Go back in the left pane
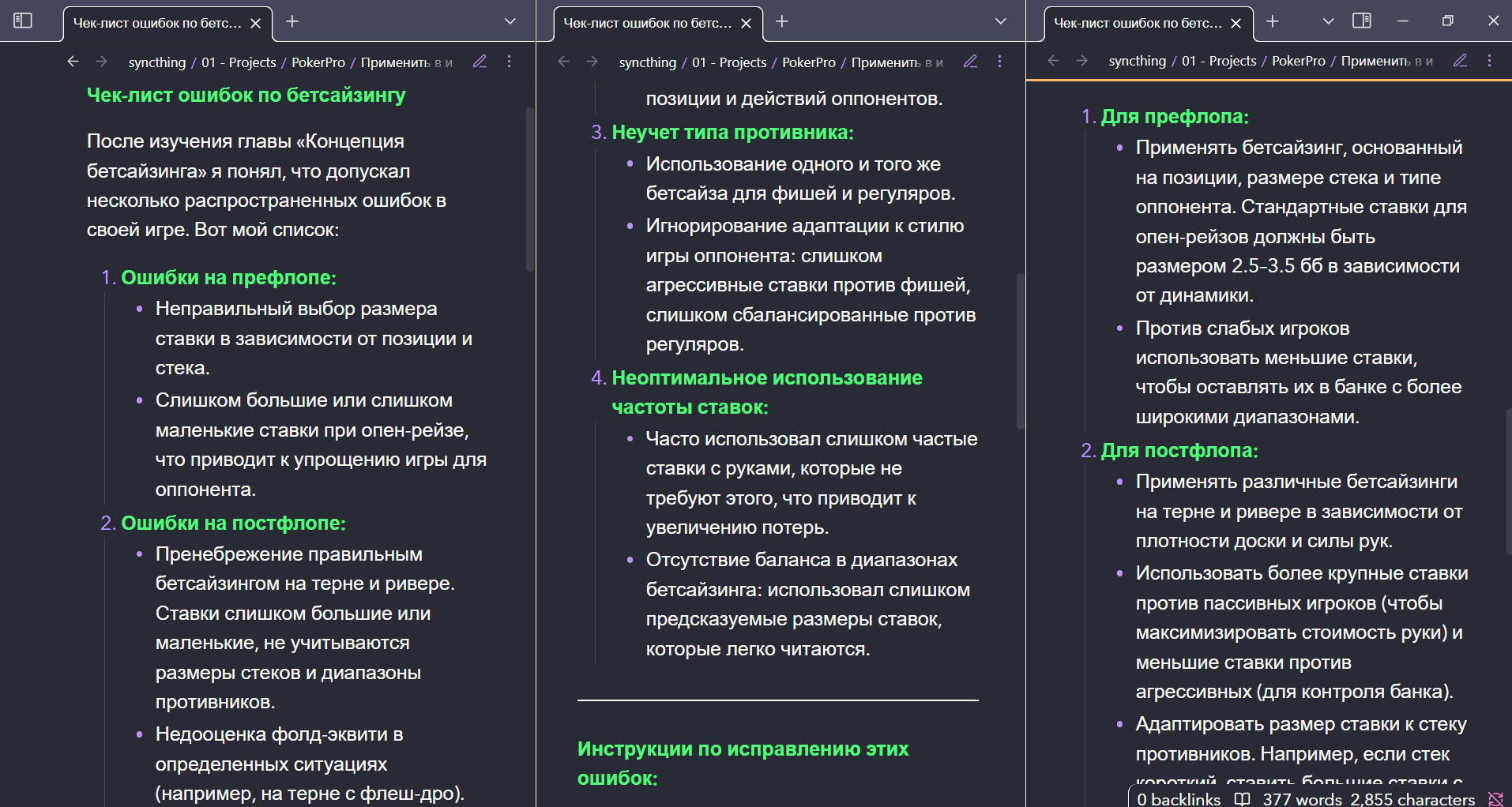The width and height of the screenshot is (1512, 807). (73, 62)
